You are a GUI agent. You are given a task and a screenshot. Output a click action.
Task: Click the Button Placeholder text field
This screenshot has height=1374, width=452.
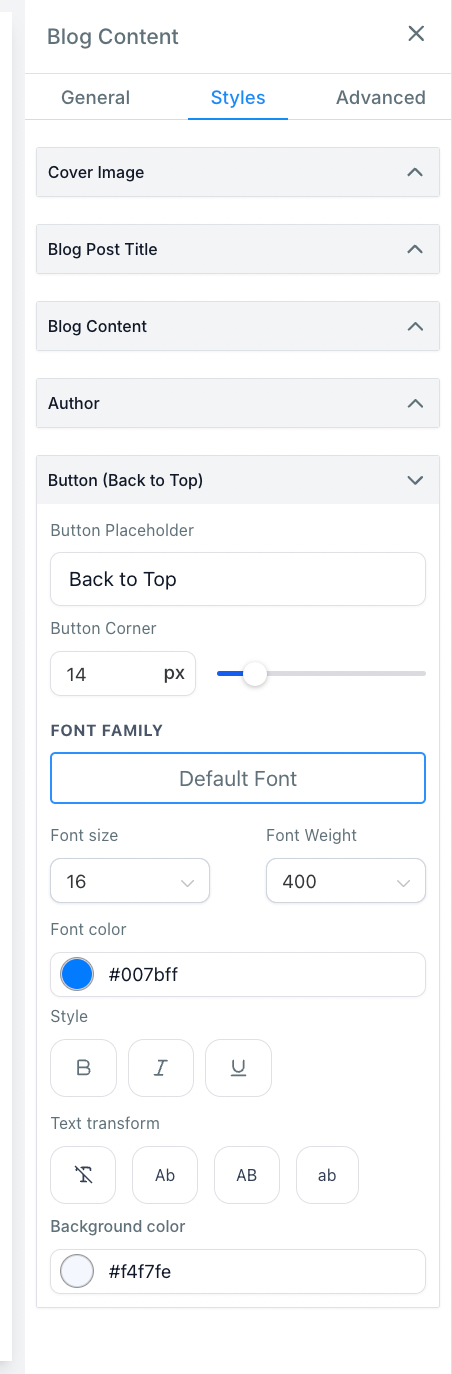coord(238,579)
